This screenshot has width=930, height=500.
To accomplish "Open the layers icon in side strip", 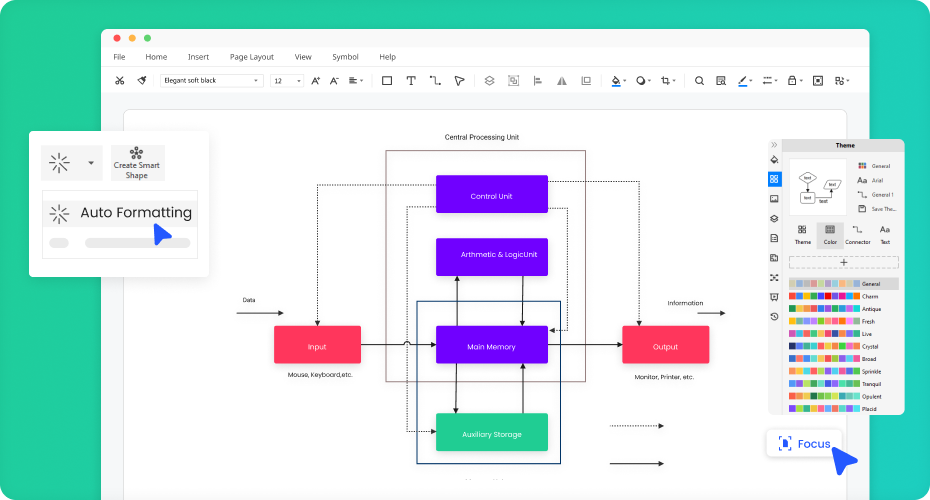I will point(774,218).
